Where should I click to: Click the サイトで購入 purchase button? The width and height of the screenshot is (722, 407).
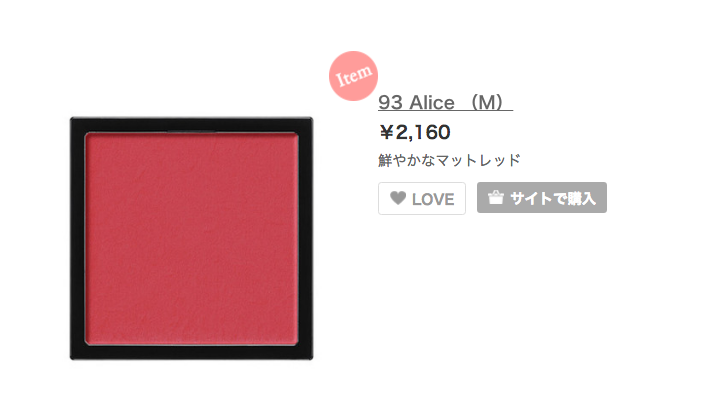(x=542, y=198)
